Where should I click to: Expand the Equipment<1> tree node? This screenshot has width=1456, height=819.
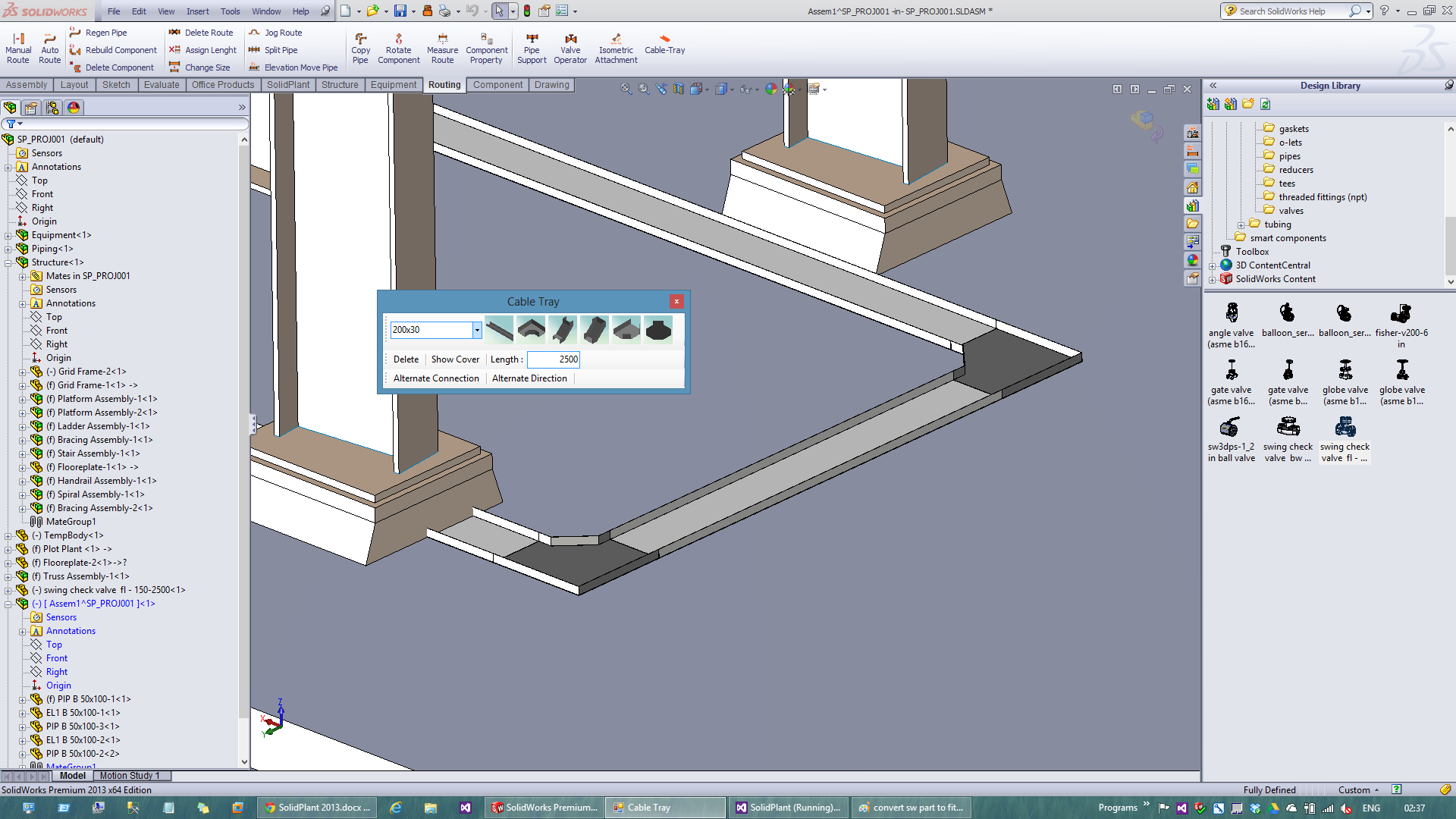tap(8, 236)
